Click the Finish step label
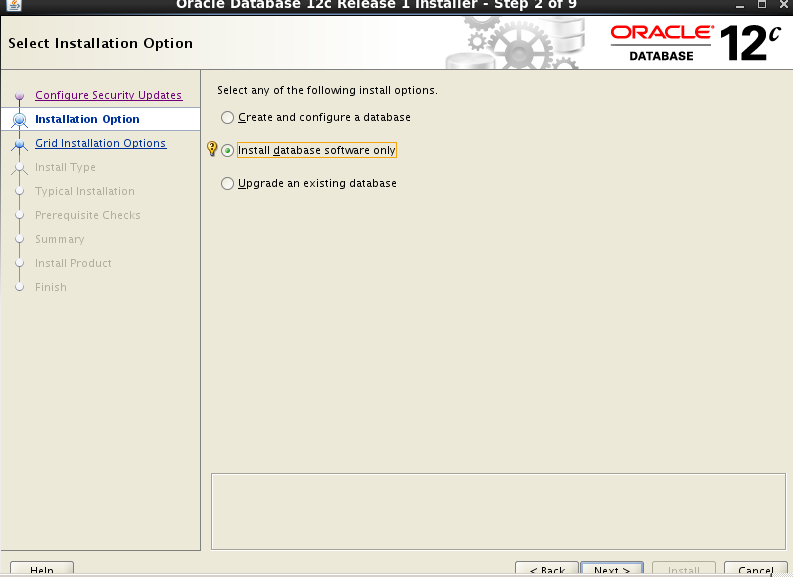The image size is (793, 577). coord(51,287)
